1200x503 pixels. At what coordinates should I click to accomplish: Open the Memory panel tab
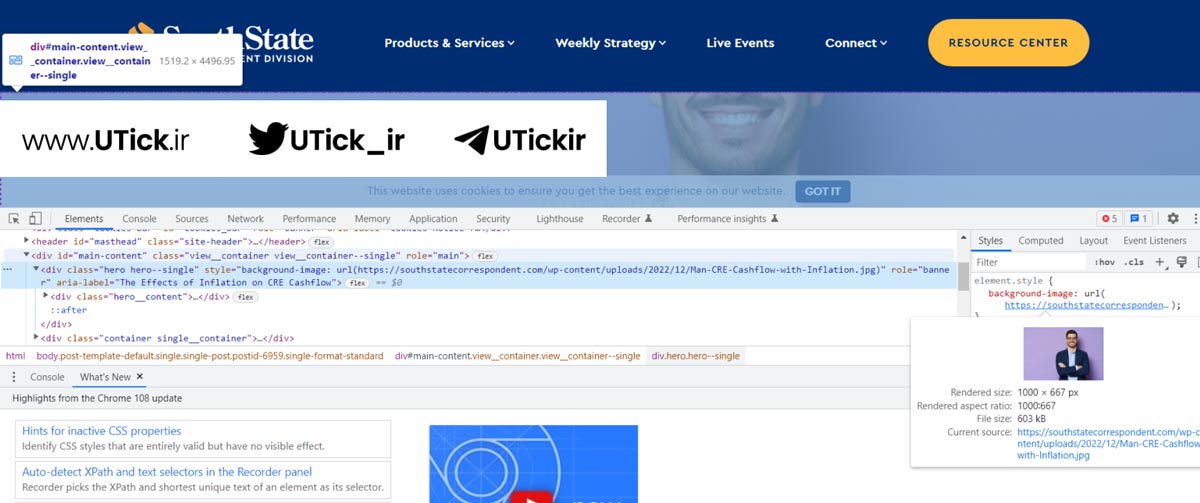tap(372, 218)
